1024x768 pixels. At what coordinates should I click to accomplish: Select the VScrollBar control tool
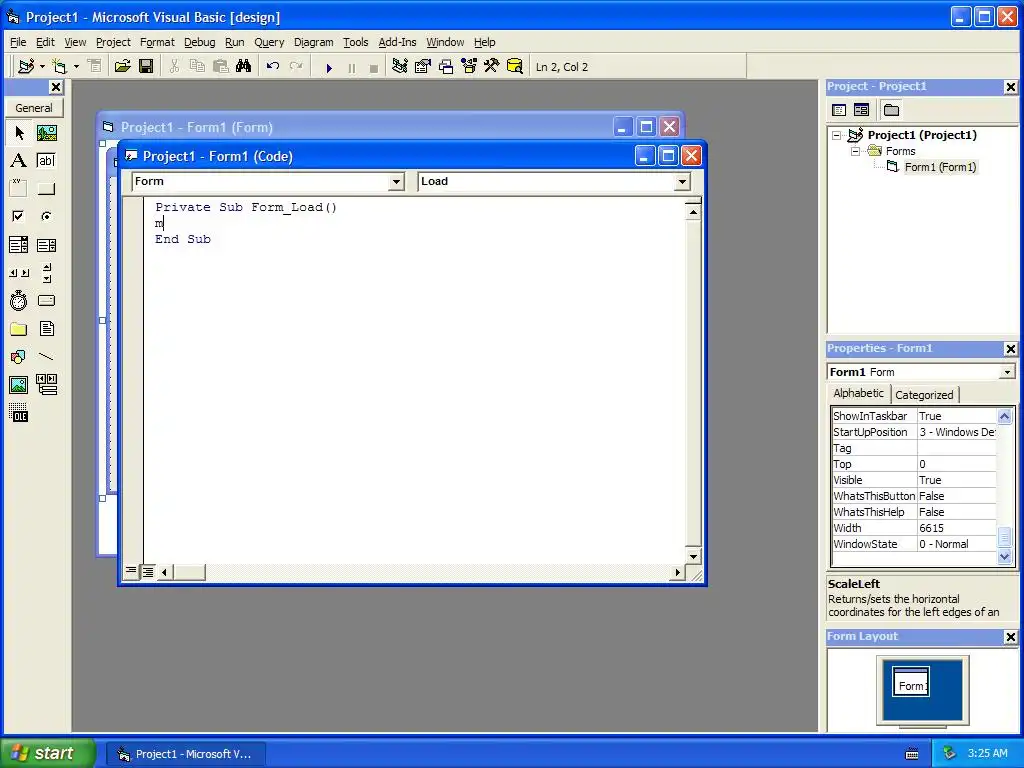(46, 273)
